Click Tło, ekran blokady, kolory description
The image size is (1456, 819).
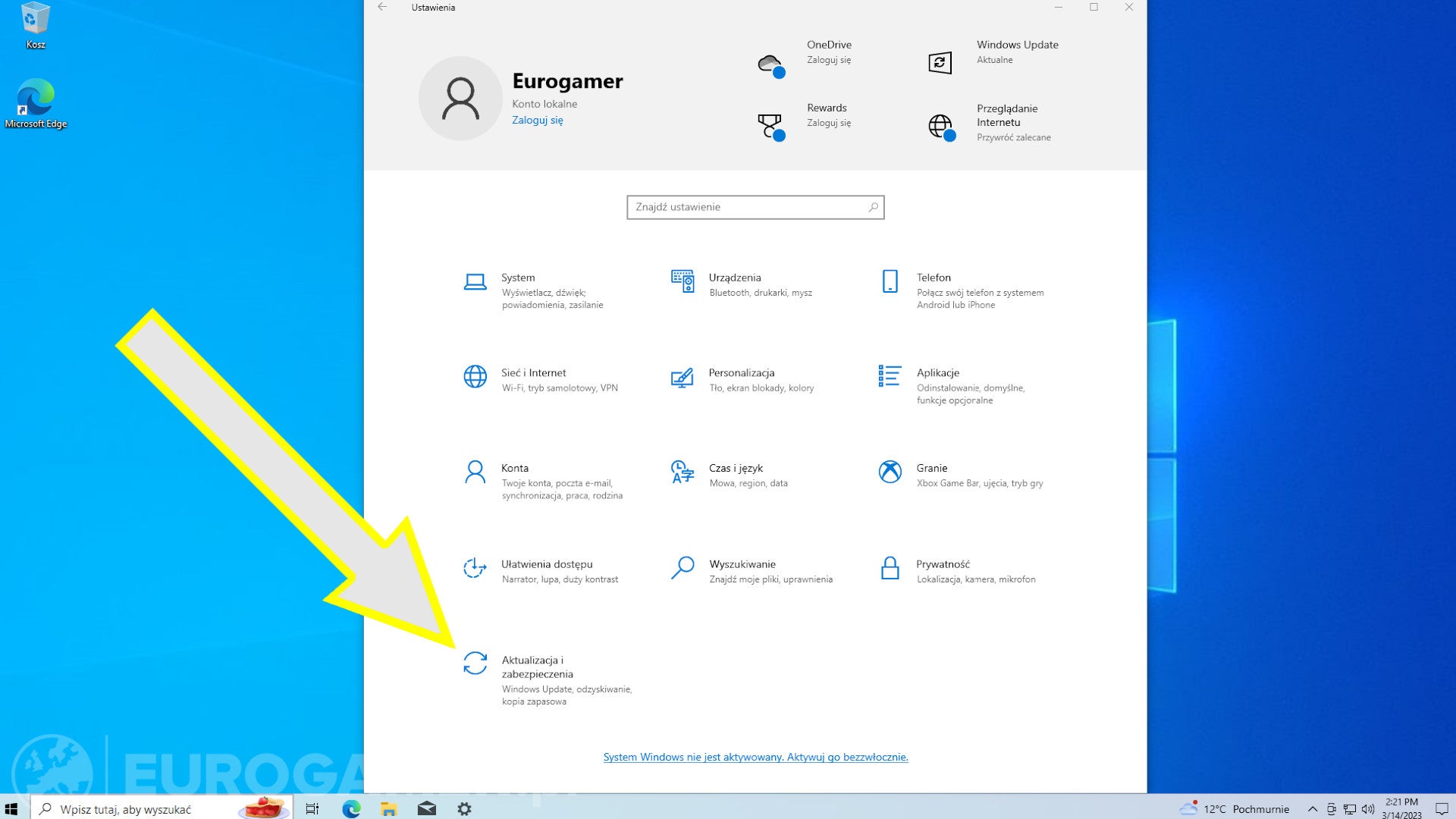coord(761,388)
